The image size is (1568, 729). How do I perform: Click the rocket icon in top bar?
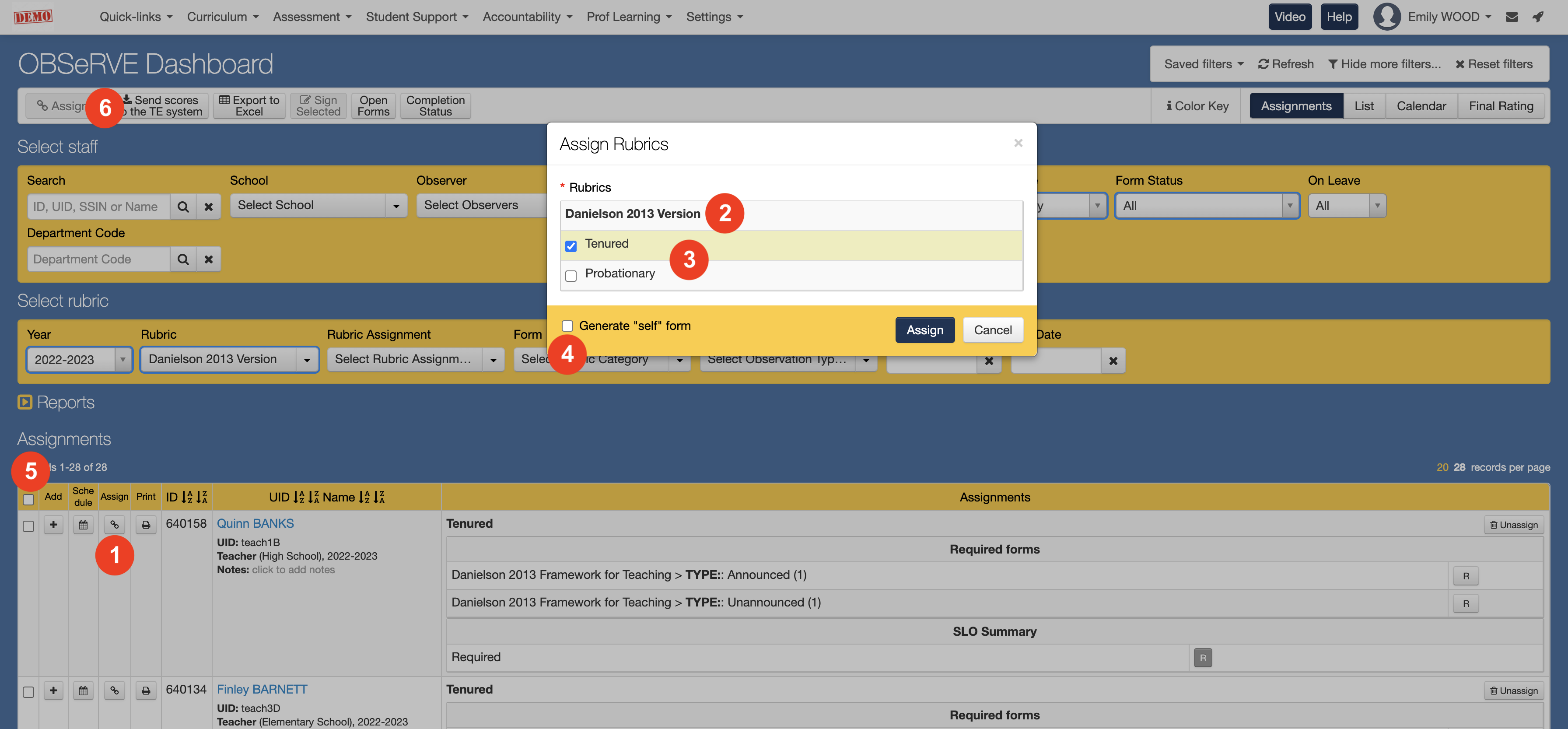pos(1538,17)
